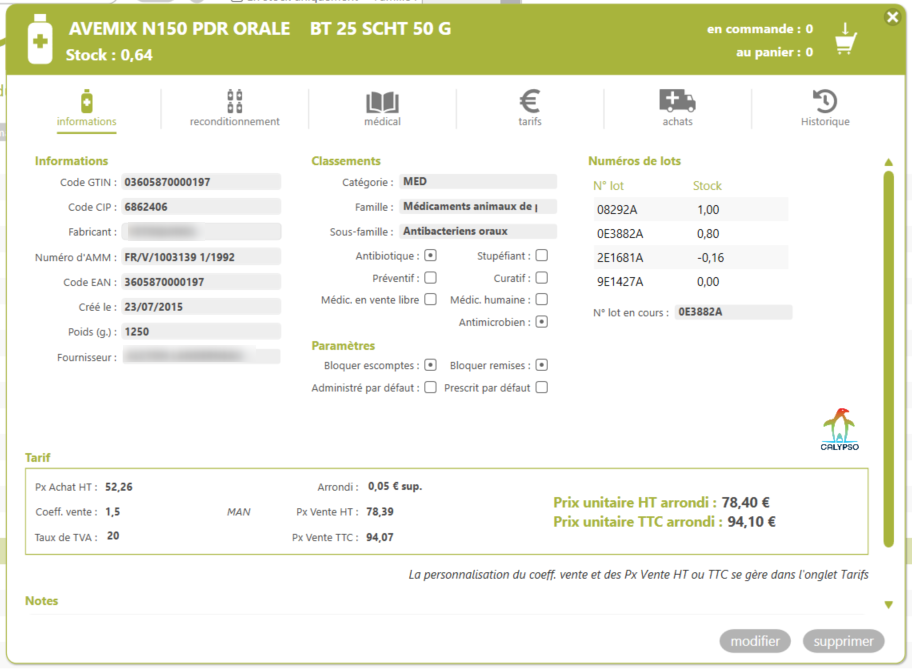Select the Famille field value

click(478, 207)
